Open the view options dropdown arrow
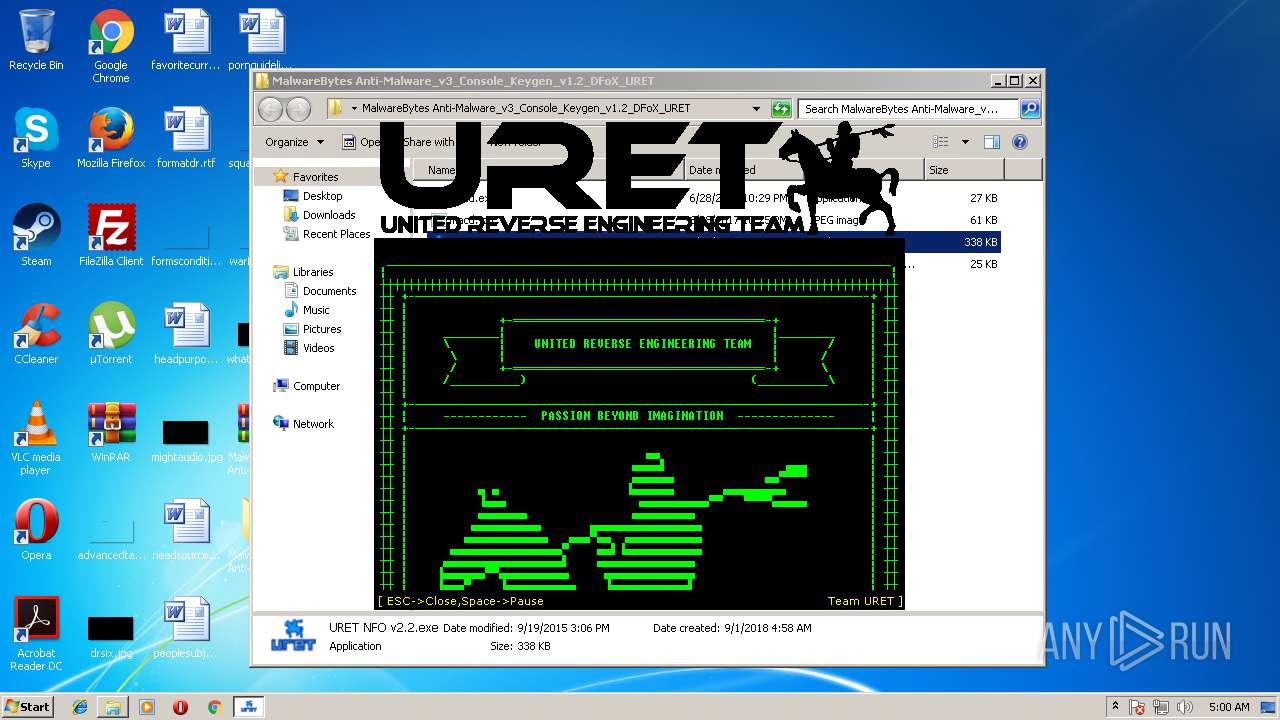Image resolution: width=1280 pixels, height=720 pixels. click(x=965, y=142)
